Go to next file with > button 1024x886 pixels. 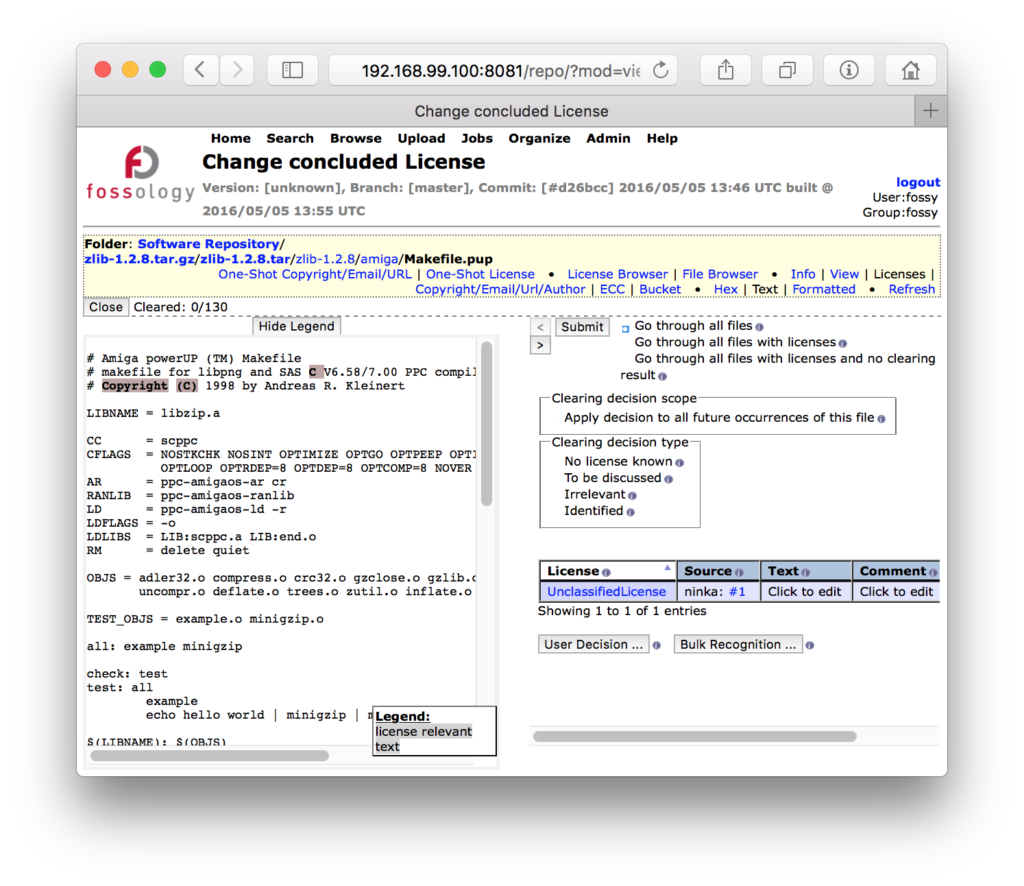[540, 345]
